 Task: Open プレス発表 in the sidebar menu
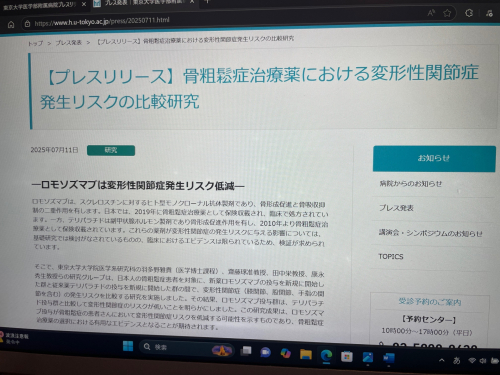coord(396,208)
